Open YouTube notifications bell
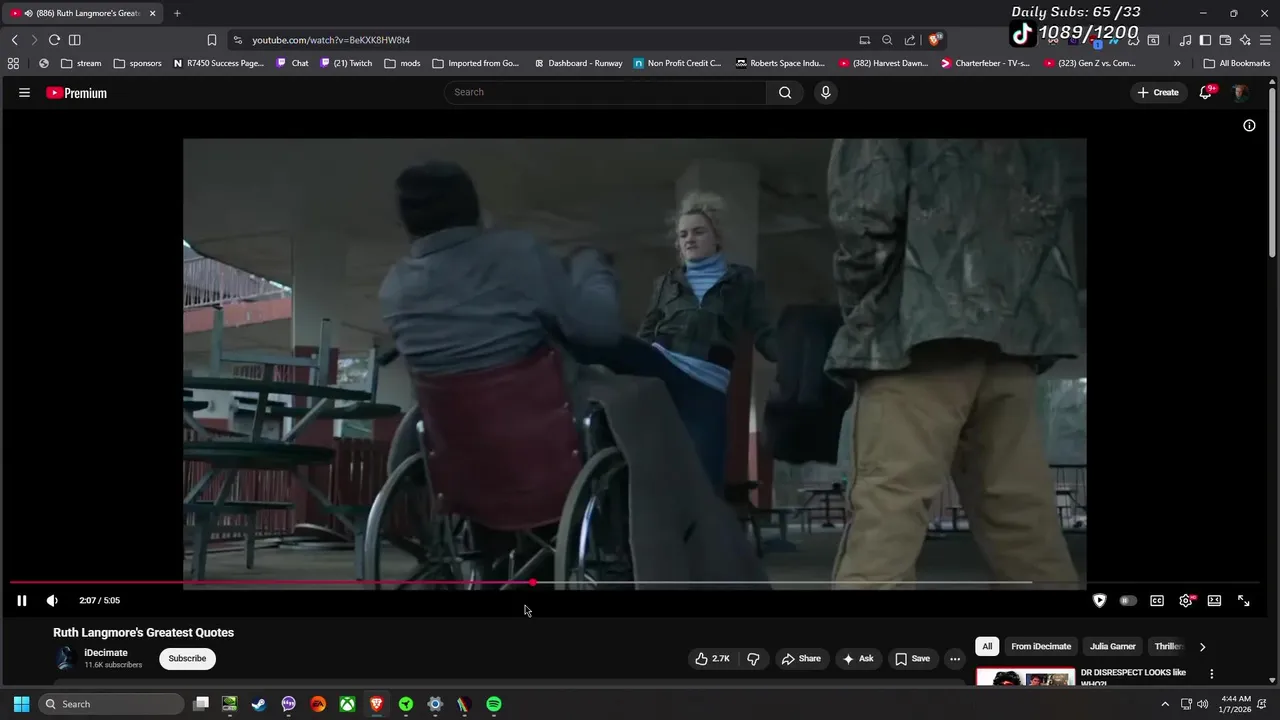Image resolution: width=1280 pixels, height=720 pixels. (x=1206, y=92)
